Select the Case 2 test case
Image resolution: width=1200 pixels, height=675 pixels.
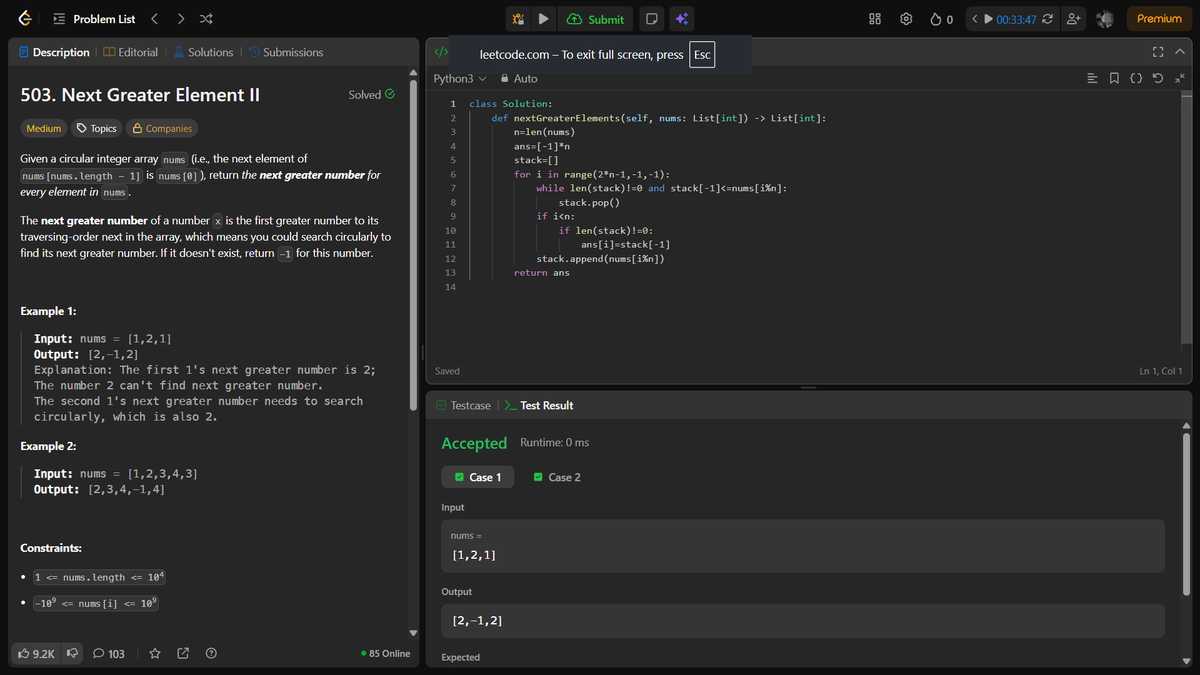[x=558, y=477]
